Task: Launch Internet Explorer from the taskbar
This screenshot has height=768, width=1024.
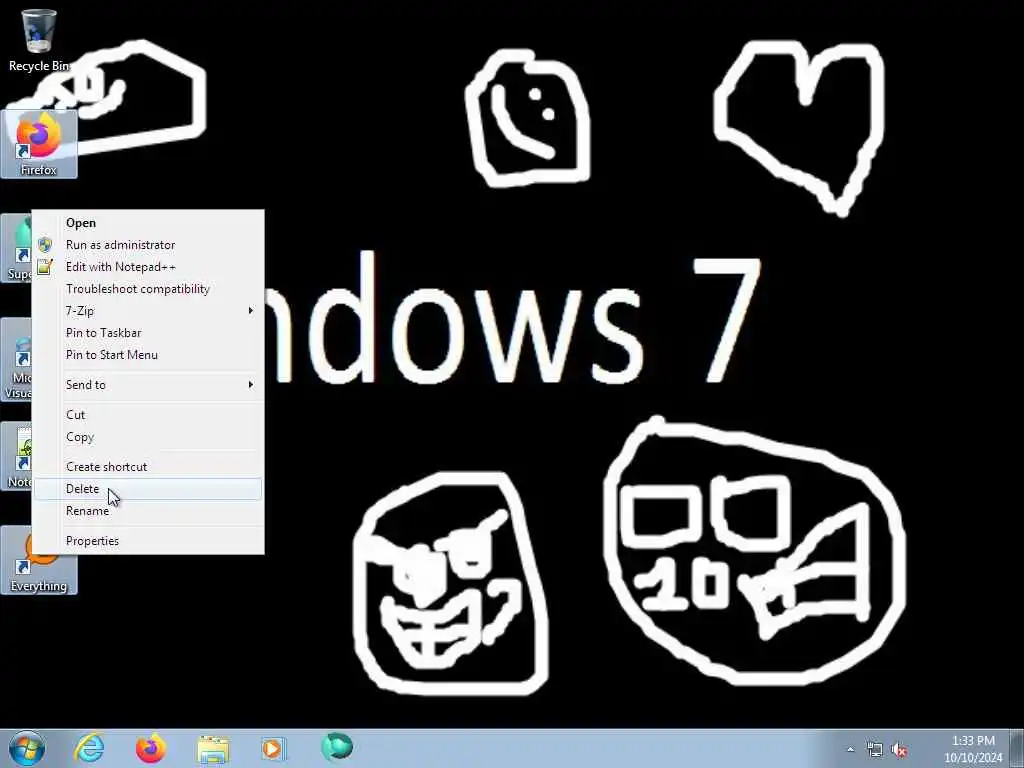Action: pyautogui.click(x=89, y=748)
